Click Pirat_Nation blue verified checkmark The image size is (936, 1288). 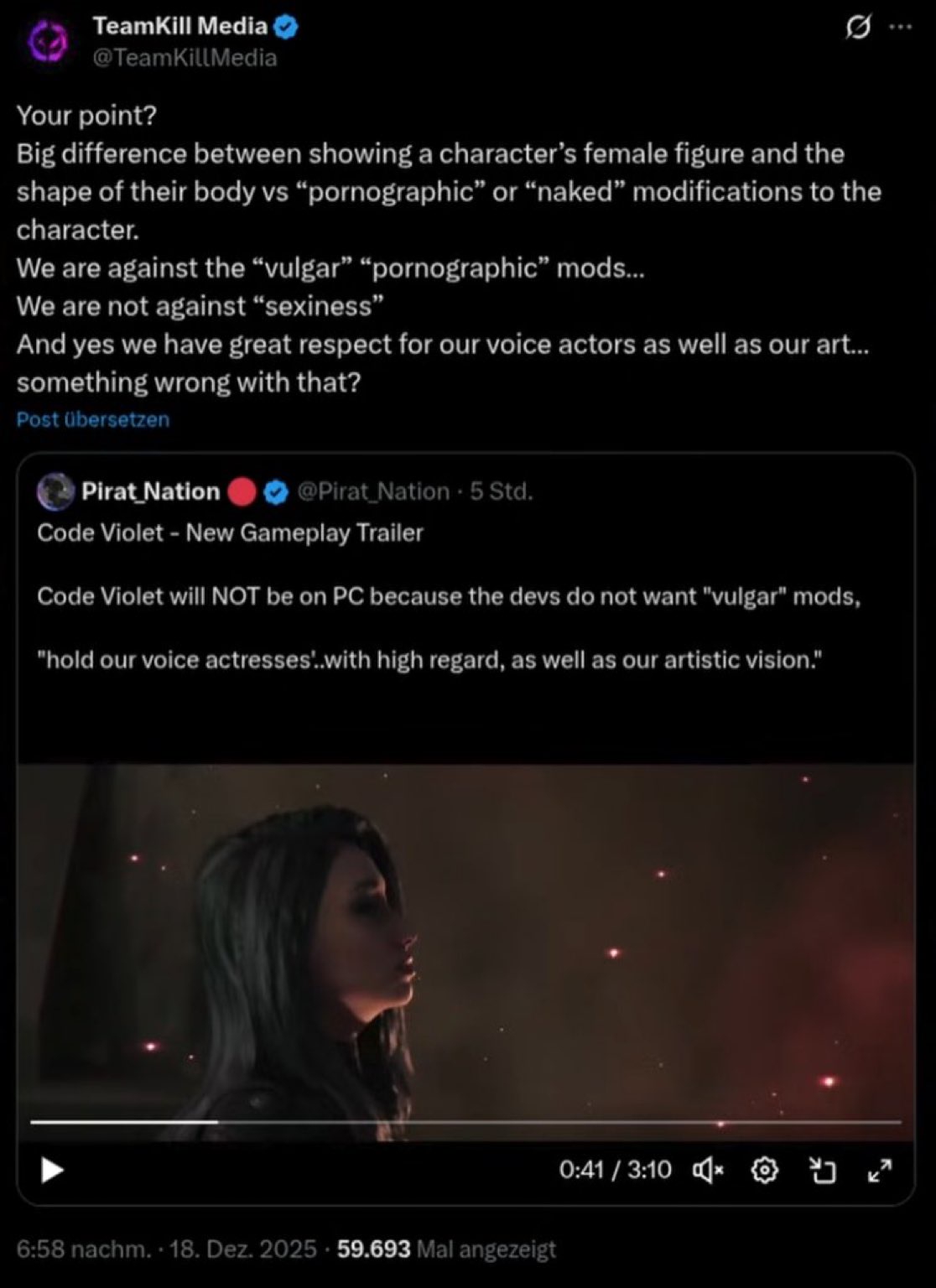[x=276, y=492]
